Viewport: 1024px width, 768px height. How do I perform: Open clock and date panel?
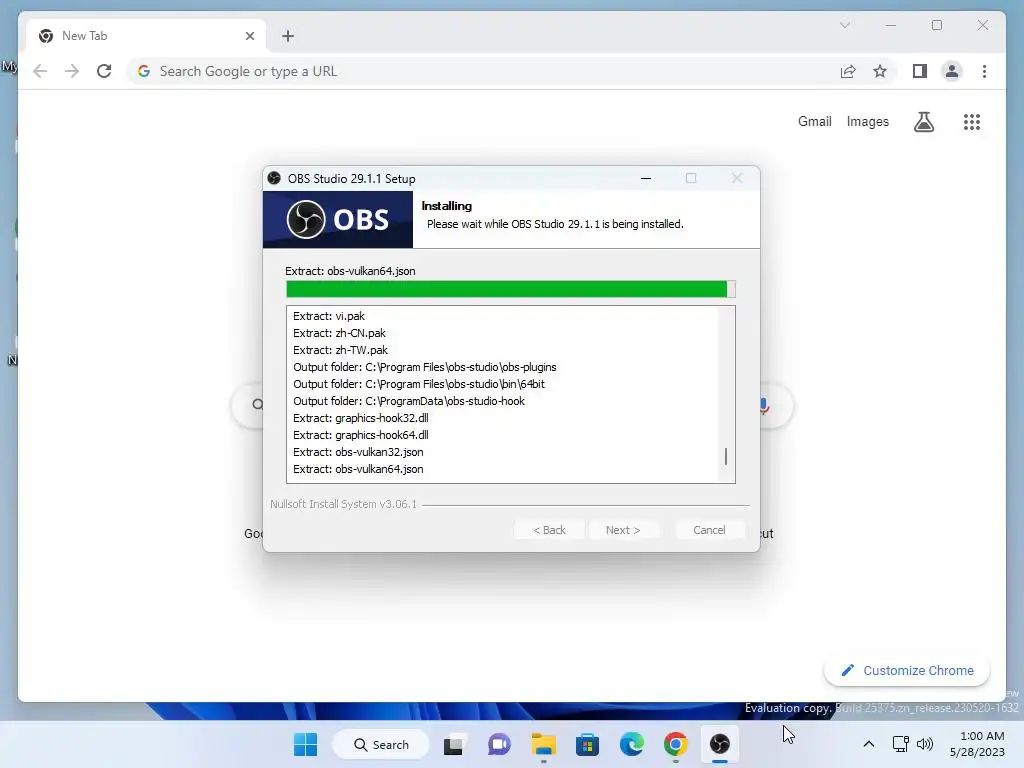coord(977,744)
